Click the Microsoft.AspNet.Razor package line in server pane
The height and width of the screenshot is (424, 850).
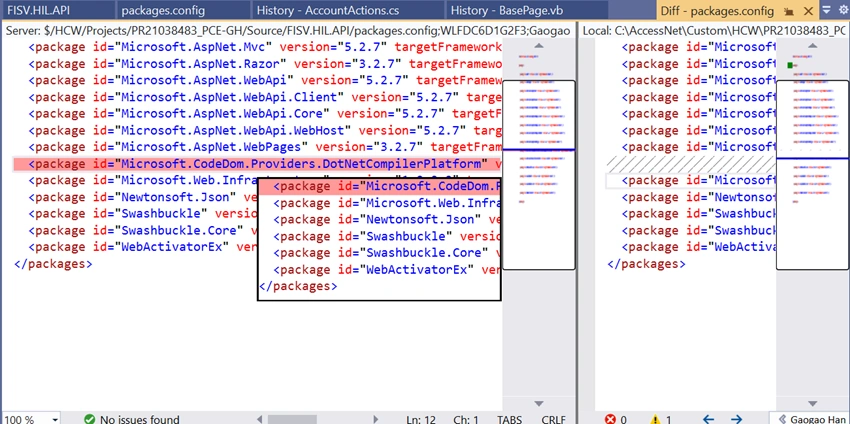pos(265,64)
